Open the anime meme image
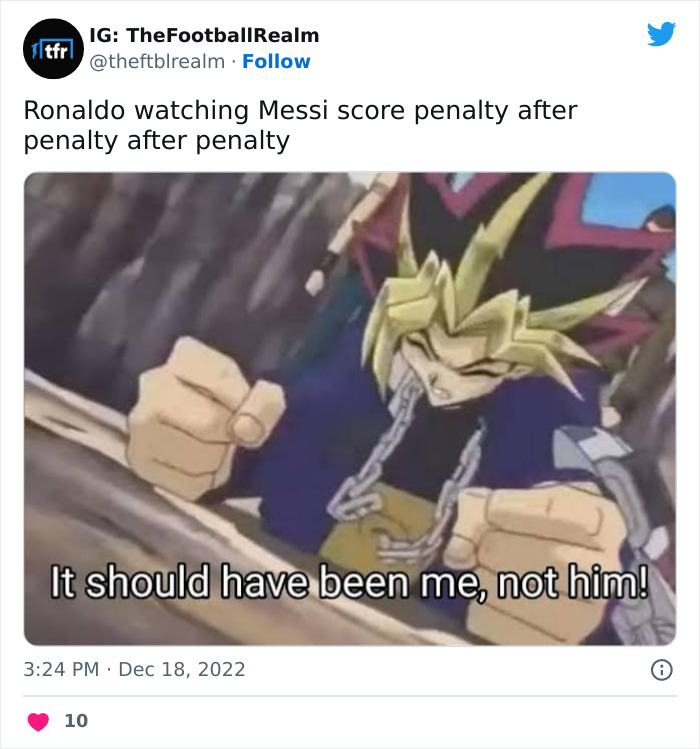 [x=350, y=409]
